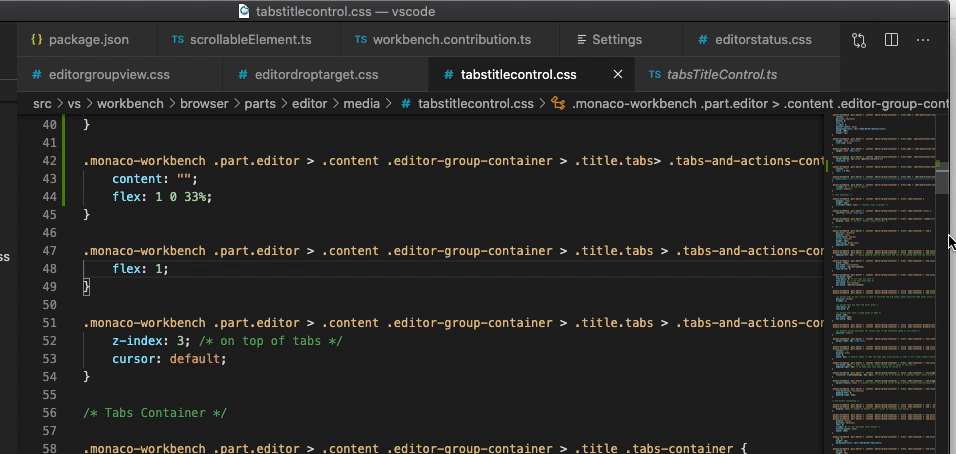Click line number 42 in gutter

click(x=49, y=161)
